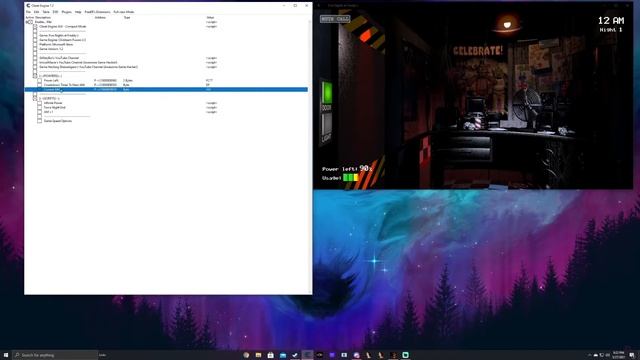Open Mail app from the taskbar
Image resolution: width=640 pixels, height=360 pixels.
tap(283, 355)
